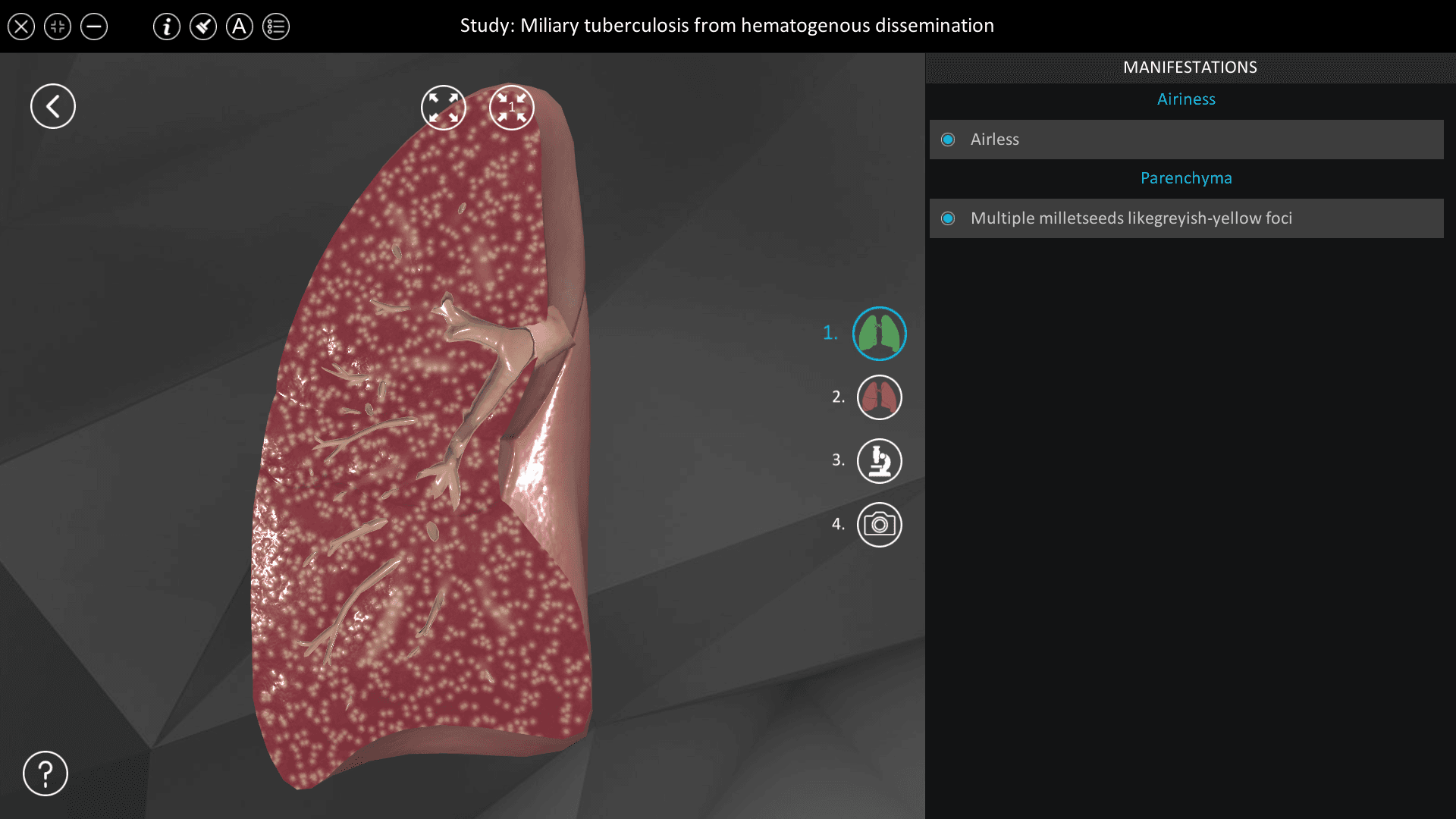Expand the 3D view to fullscreen
Screen dimensions: 1456x819
click(444, 108)
